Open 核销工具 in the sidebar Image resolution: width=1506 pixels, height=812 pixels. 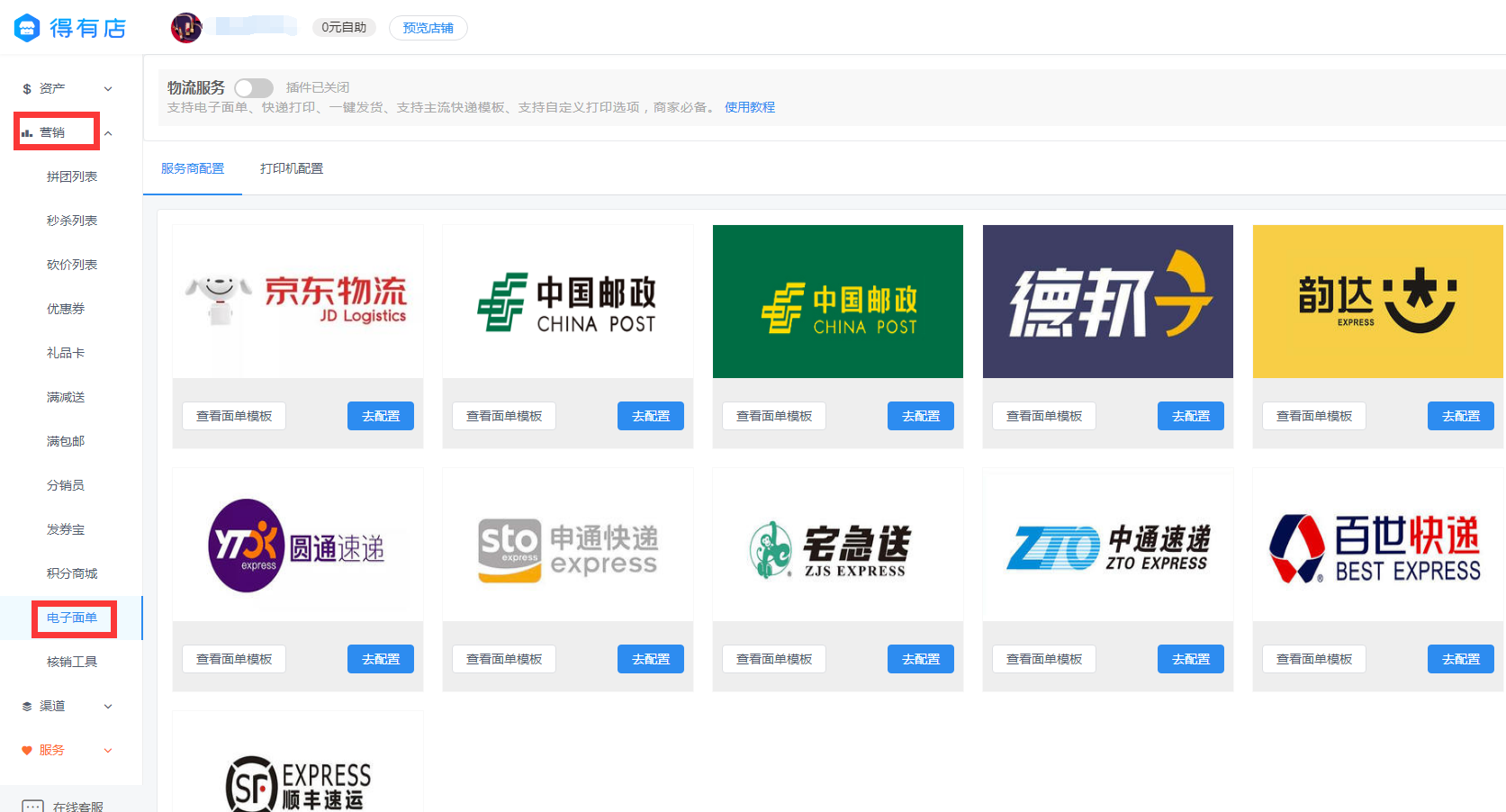72,663
